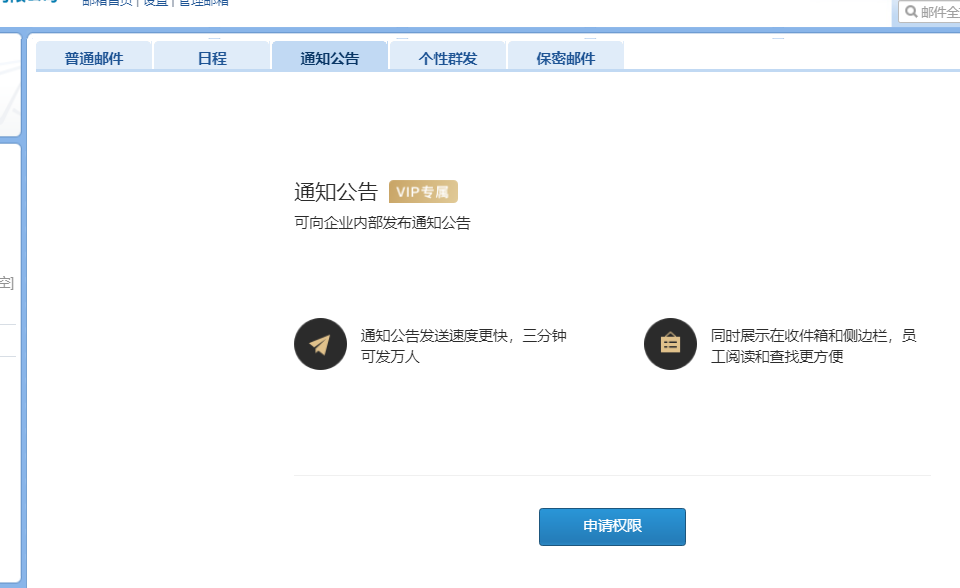Switch to the 普通邮件 tab
The image size is (960, 588).
[x=94, y=58]
